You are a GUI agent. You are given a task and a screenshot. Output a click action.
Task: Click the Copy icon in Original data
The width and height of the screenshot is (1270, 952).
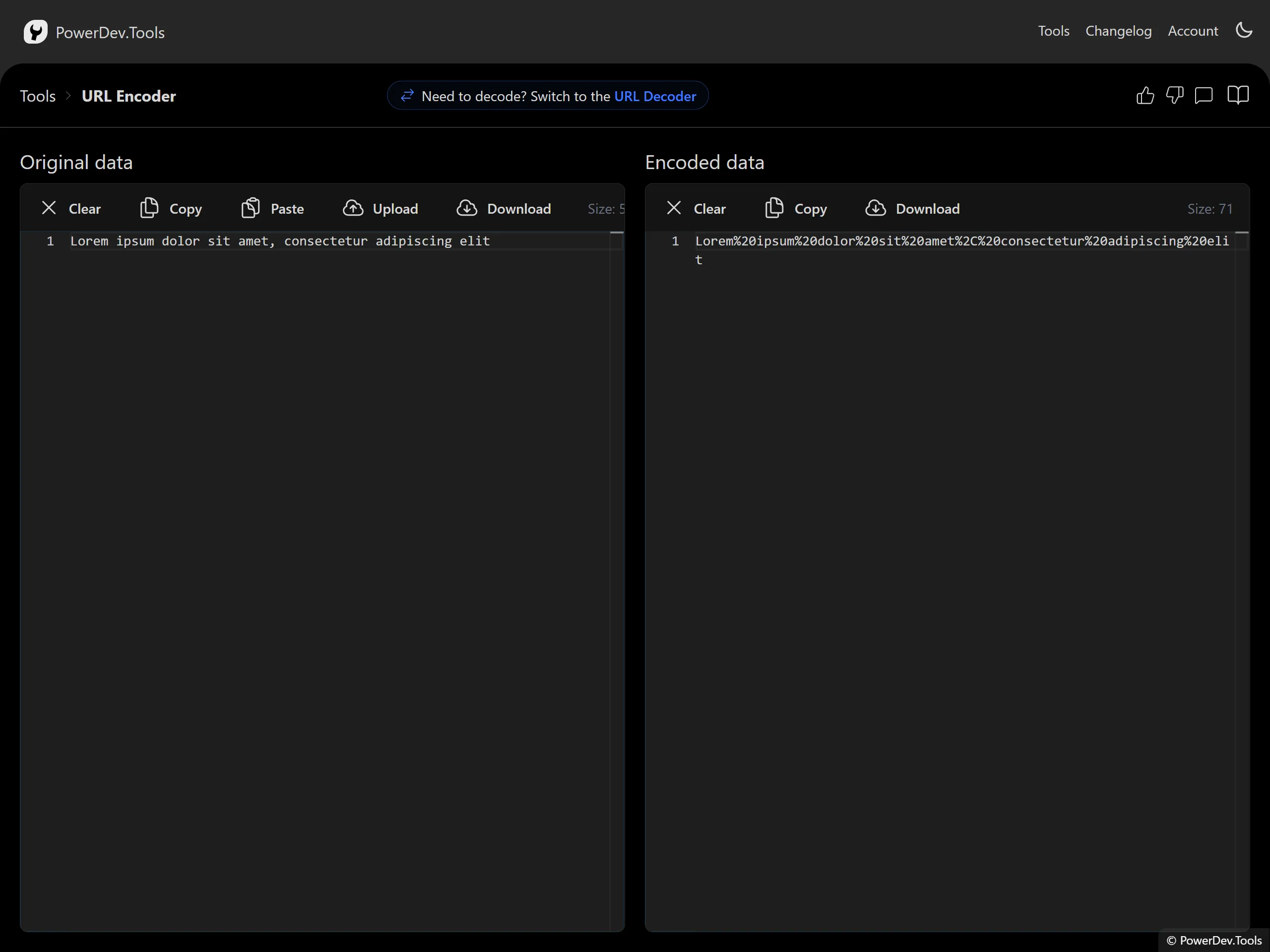pyautogui.click(x=149, y=208)
